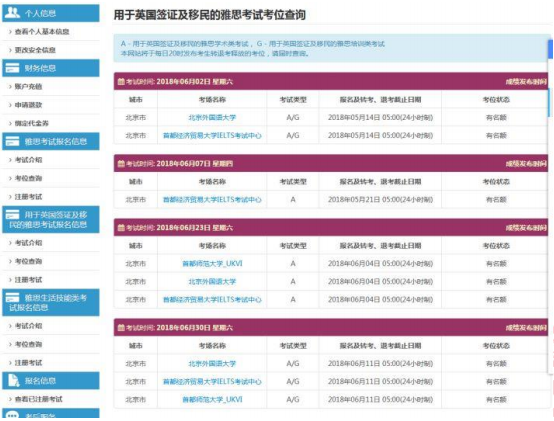
Task: Open 考位查询 under 雅思考试报名信息
Action: pos(28,178)
